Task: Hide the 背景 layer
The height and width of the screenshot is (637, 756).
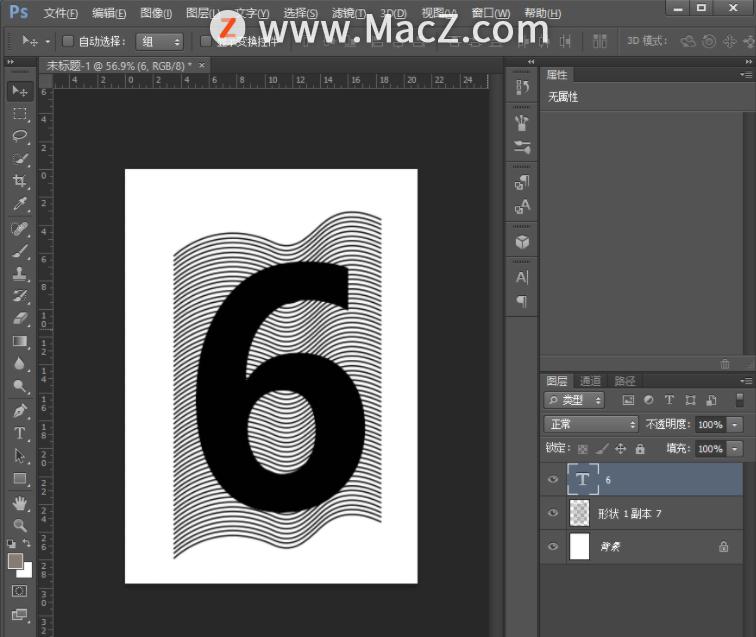Action: pyautogui.click(x=552, y=547)
